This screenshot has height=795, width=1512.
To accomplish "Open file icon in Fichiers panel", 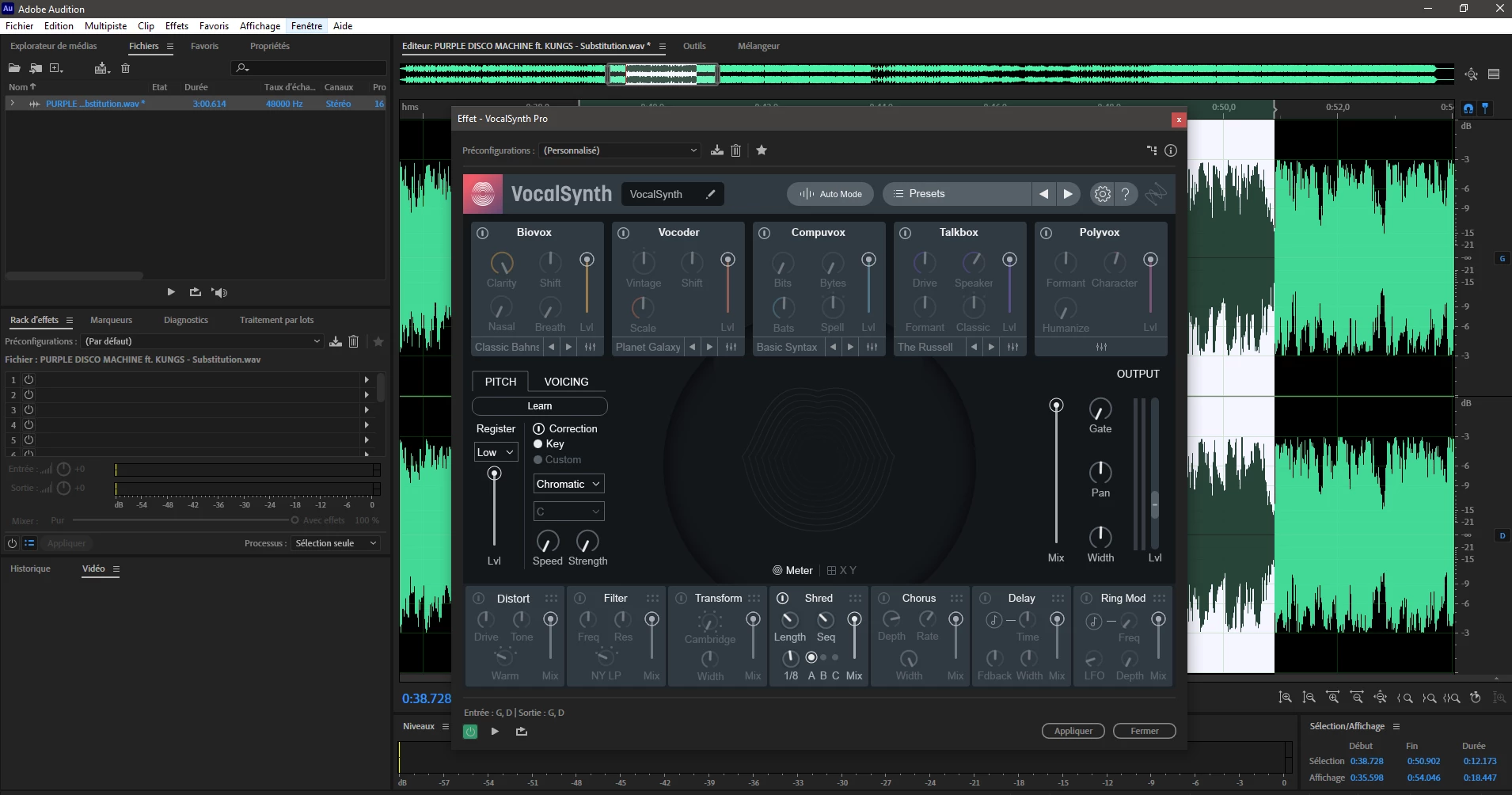I will pyautogui.click(x=14, y=68).
